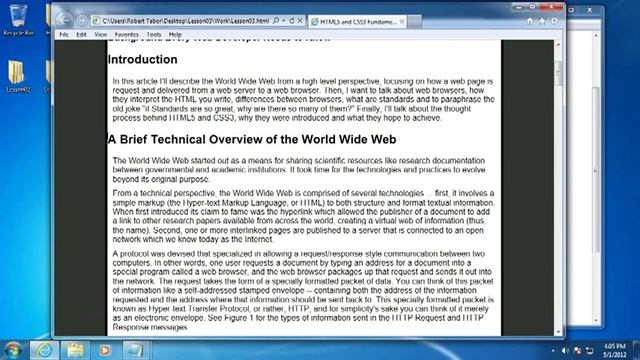This screenshot has width=640, height=360.
Task: Click the notepad-like app taskbar icon
Action: click(135, 350)
